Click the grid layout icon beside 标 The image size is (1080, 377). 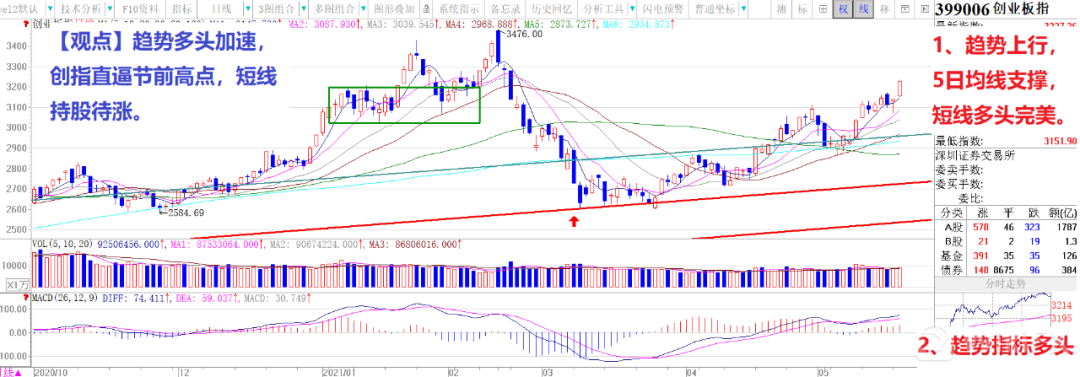823,9
